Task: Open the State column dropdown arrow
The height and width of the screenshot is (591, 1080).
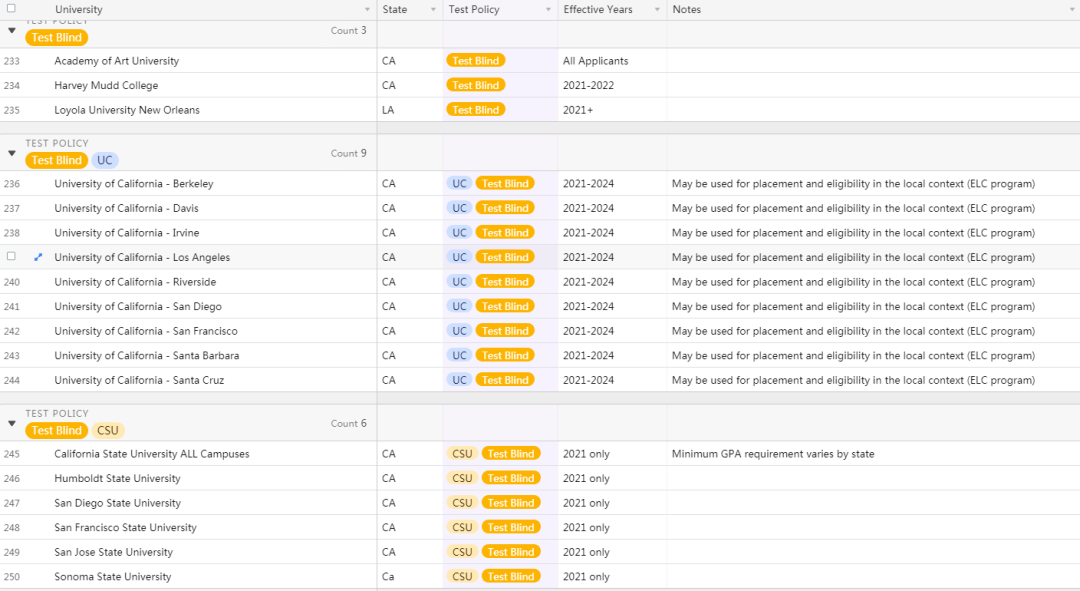Action: [x=433, y=10]
